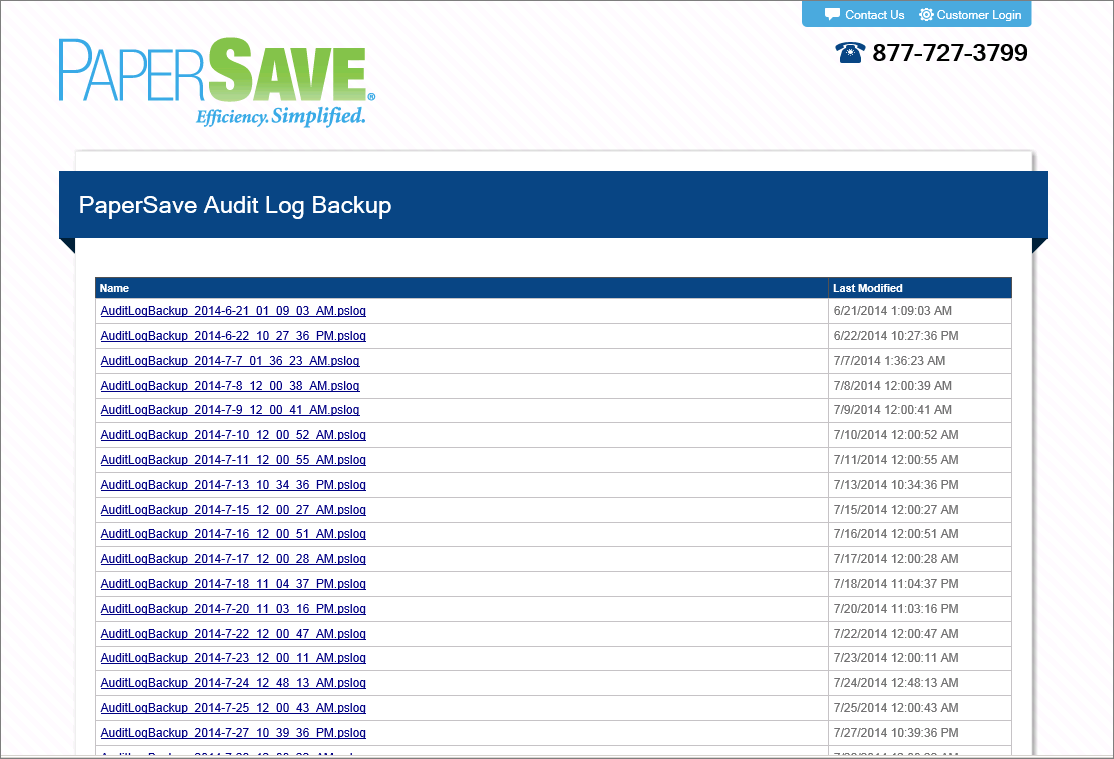Download AuditLogBackup_2014-7-11_12_00_55_AM.pslog
The width and height of the screenshot is (1114, 759).
(233, 459)
